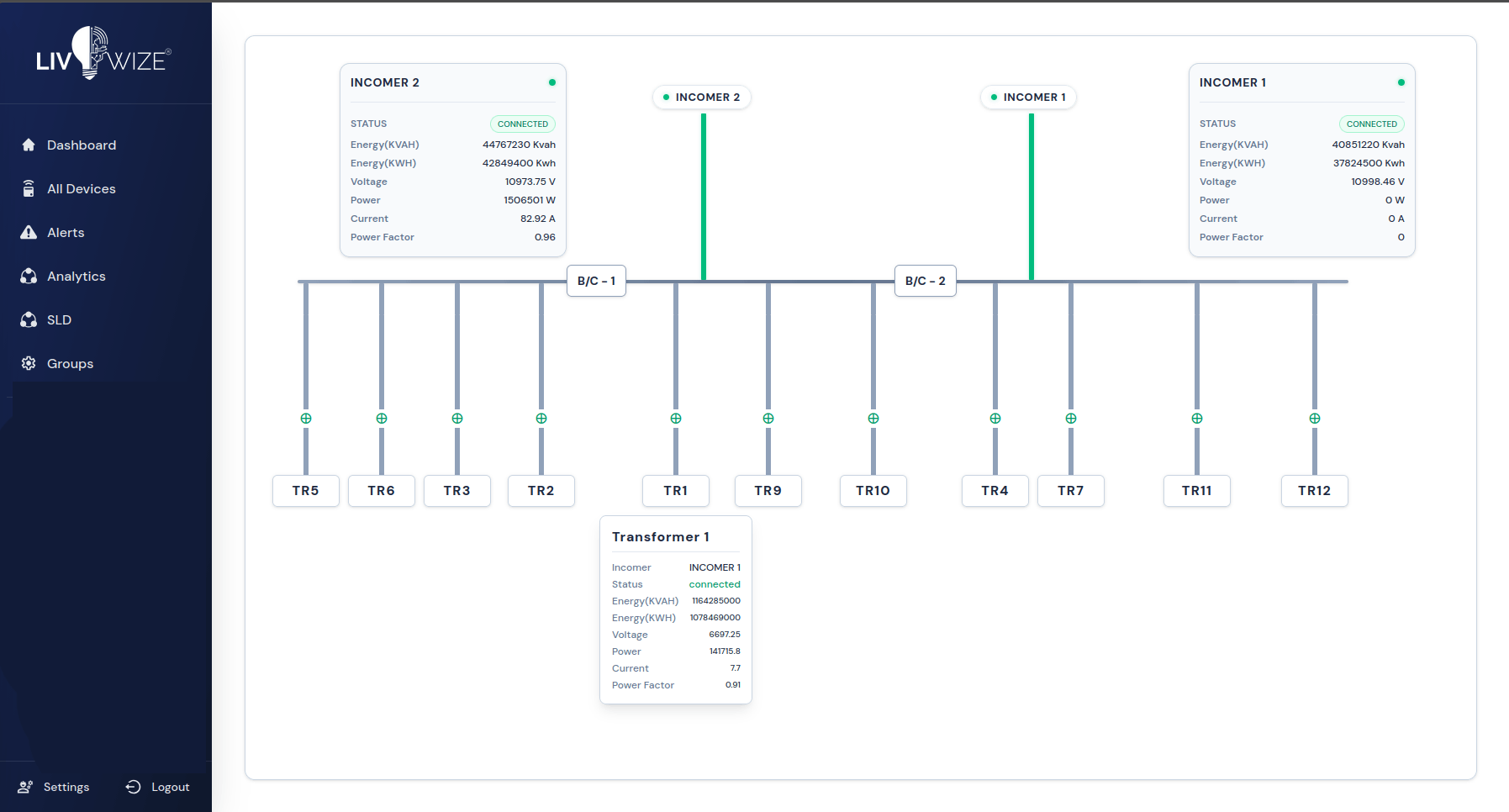Expand the plus node above TR12
Viewport: 1509px width, 812px height.
[1315, 418]
